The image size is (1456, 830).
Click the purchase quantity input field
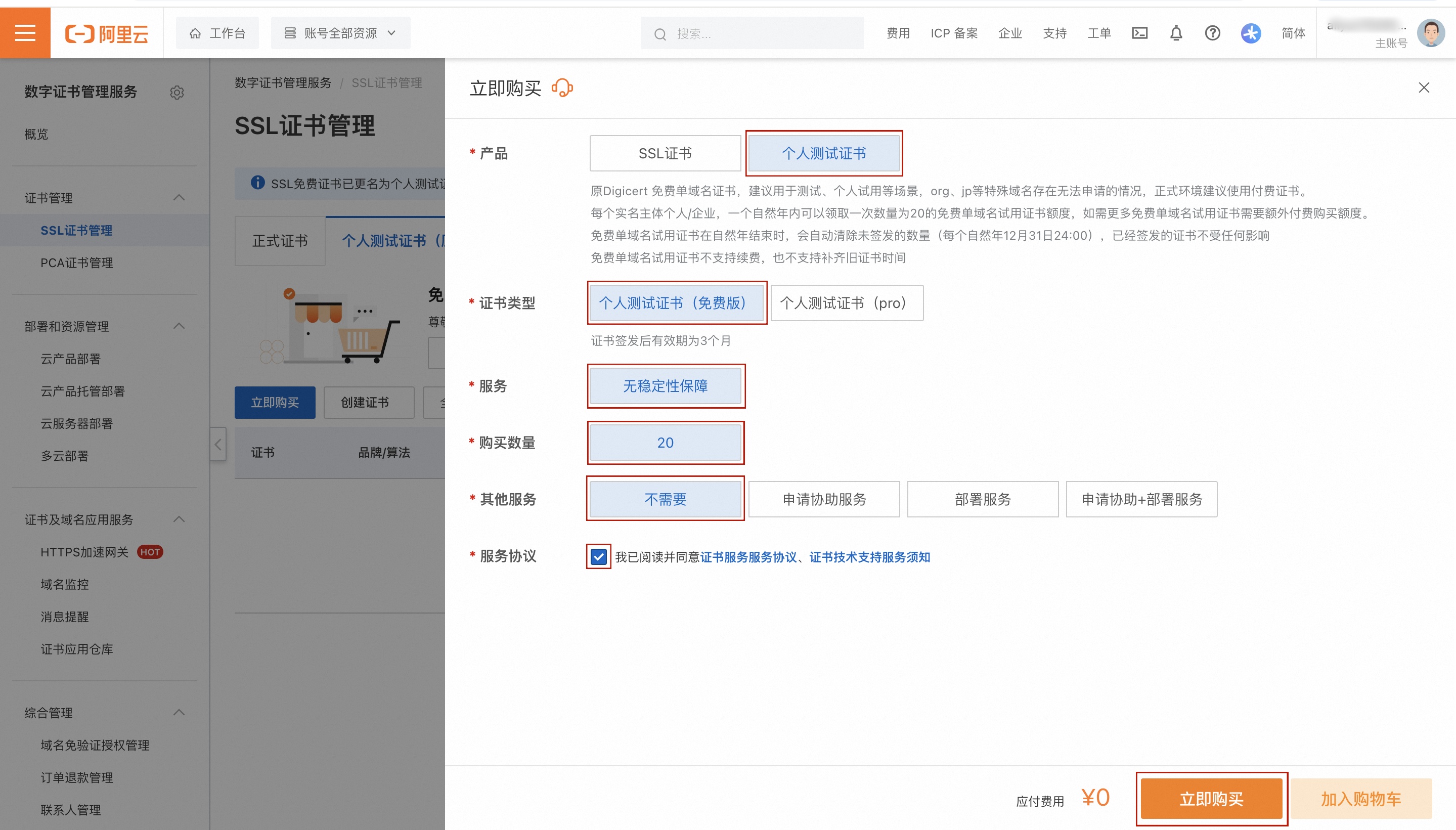pyautogui.click(x=664, y=441)
